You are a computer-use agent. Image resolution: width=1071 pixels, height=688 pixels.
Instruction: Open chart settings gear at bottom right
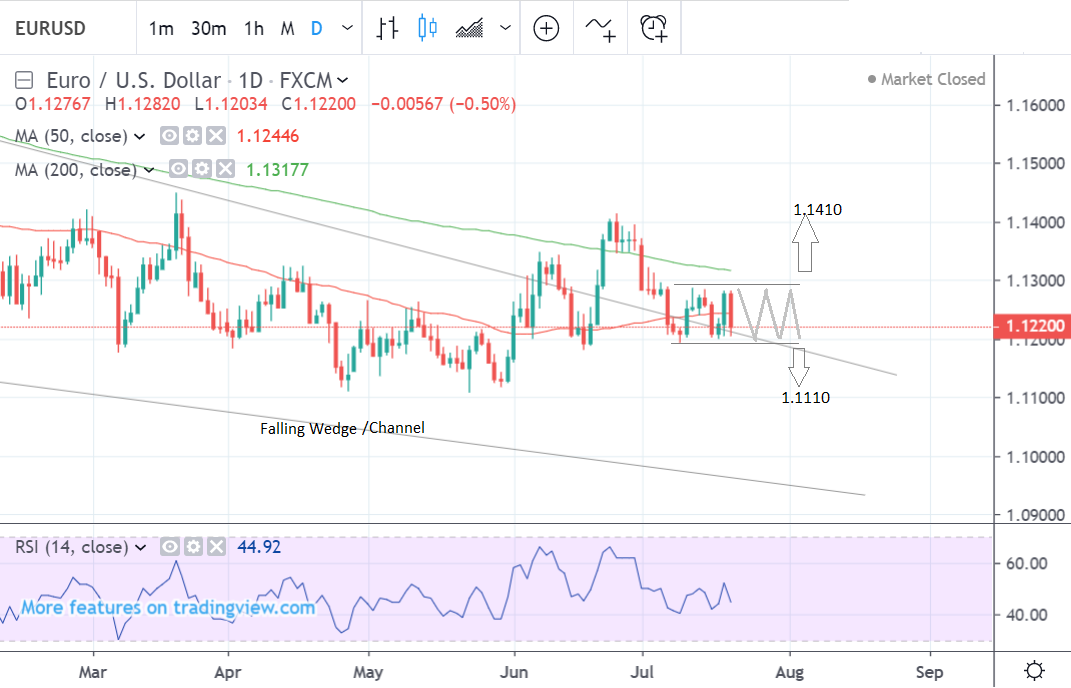(1035, 669)
